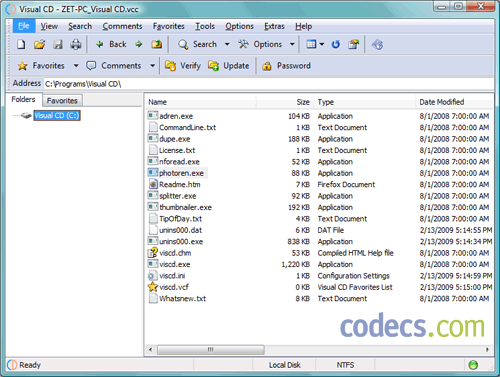The image size is (500, 377).
Task: Click the viscd.vcf star icon
Action: pyautogui.click(x=153, y=287)
